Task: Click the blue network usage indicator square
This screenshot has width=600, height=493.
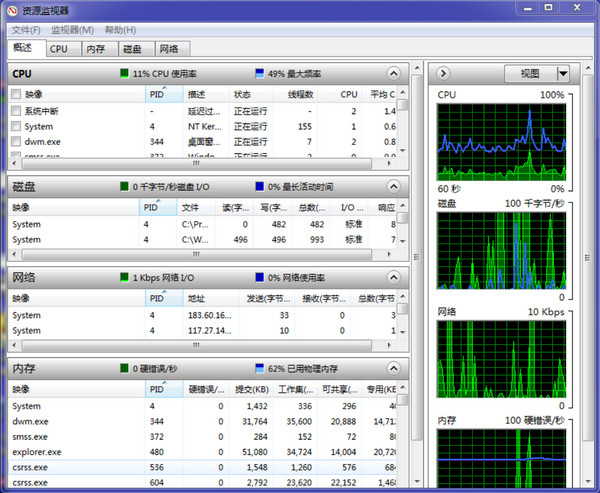Action: pos(260,277)
